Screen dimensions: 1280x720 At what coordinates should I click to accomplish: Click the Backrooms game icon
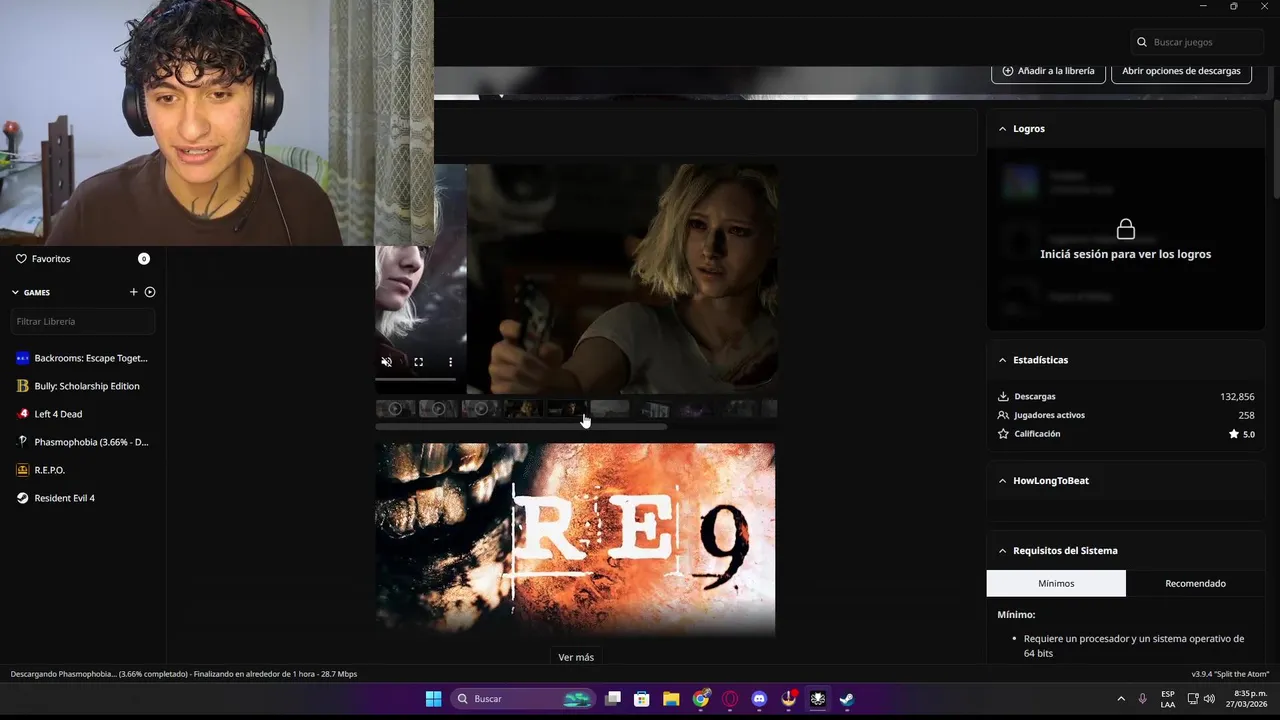(23, 358)
